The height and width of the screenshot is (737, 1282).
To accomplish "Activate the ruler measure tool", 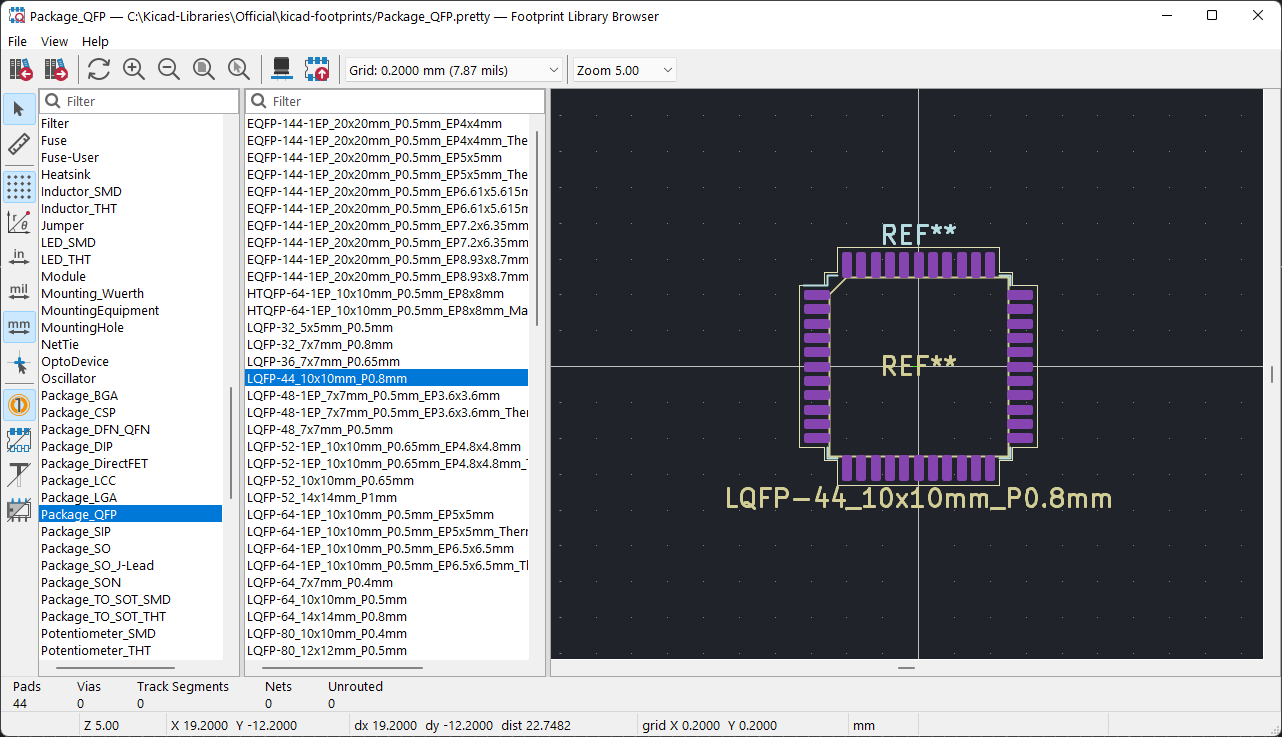I will tap(19, 145).
